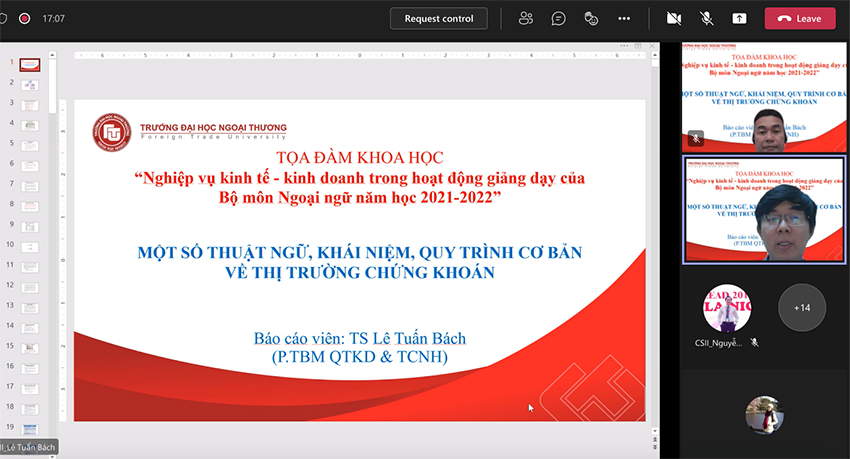Click the bottom participant round avatar
Image resolution: width=850 pixels, height=459 pixels.
pos(764,415)
